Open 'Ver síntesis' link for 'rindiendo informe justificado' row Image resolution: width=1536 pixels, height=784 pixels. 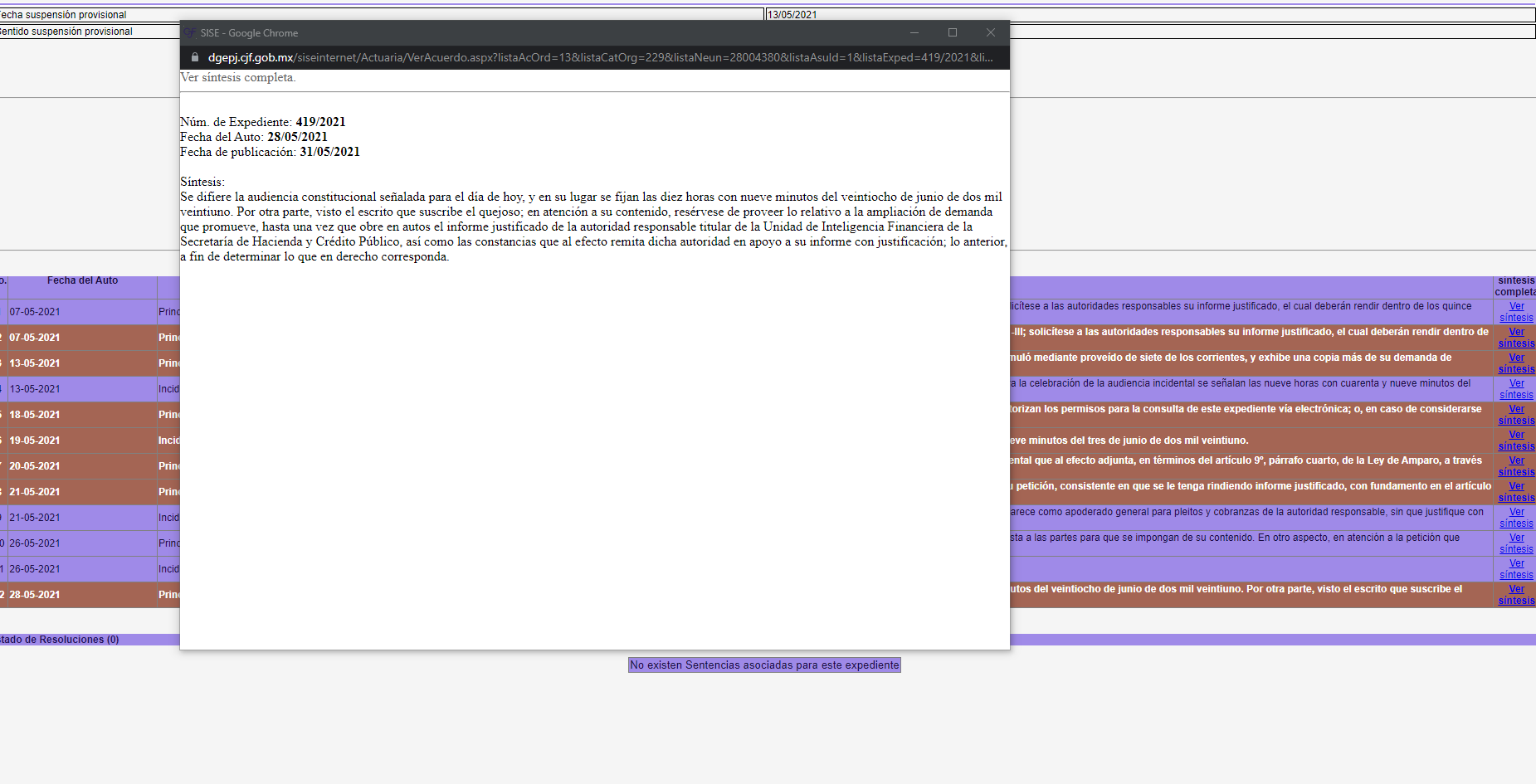click(1516, 492)
